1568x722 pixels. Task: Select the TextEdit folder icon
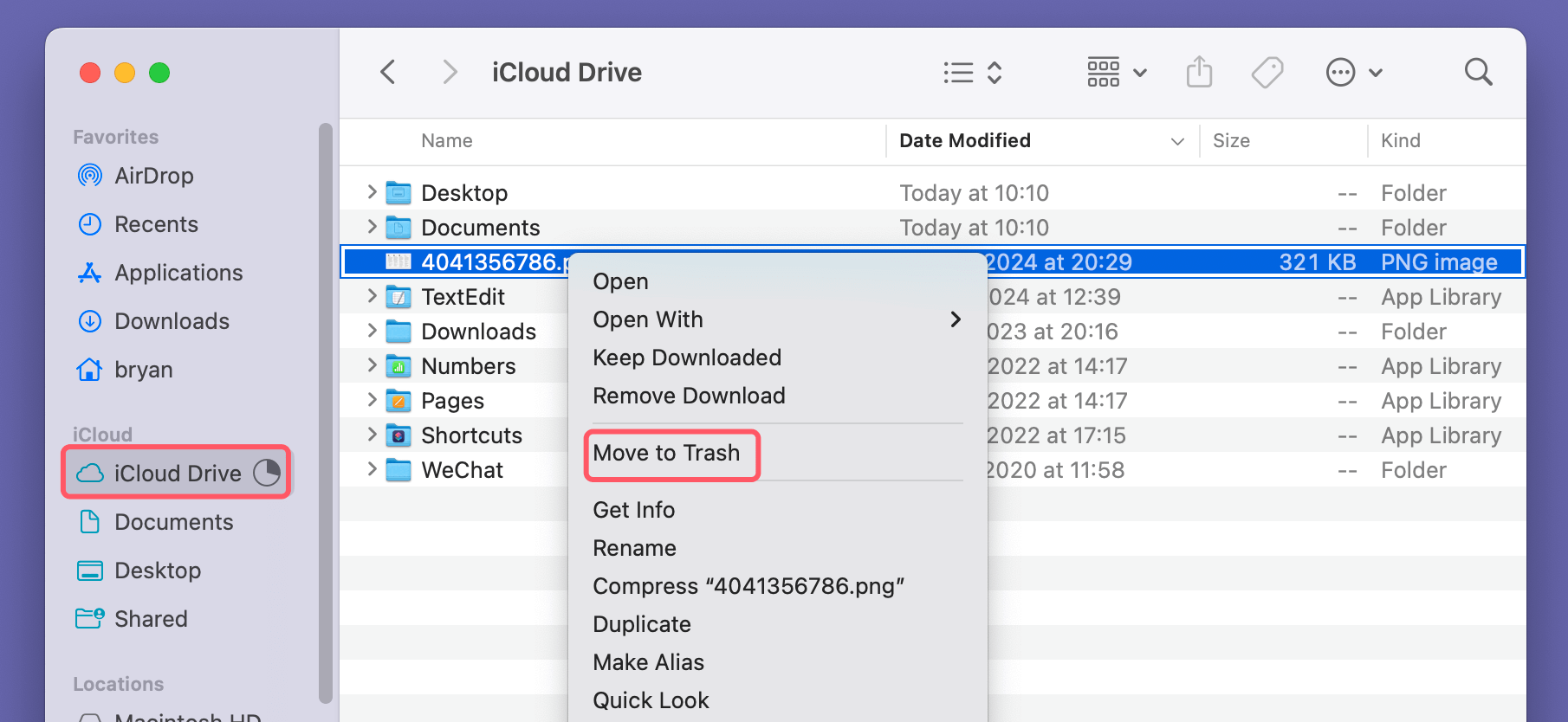(398, 296)
